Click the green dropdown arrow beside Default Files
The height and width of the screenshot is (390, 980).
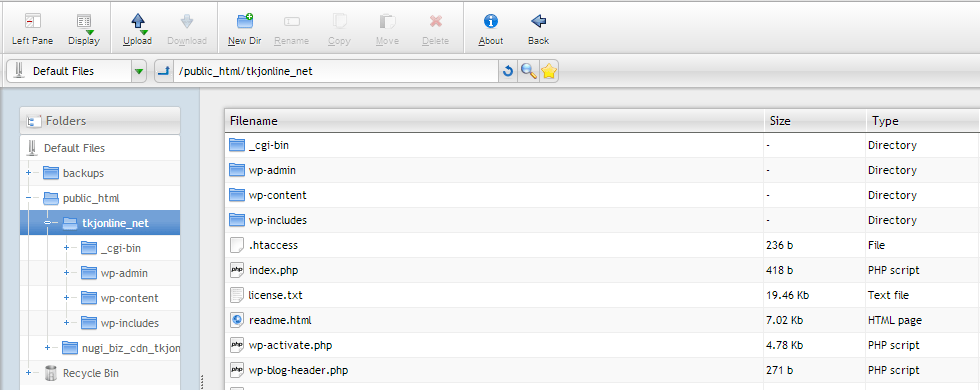click(139, 71)
